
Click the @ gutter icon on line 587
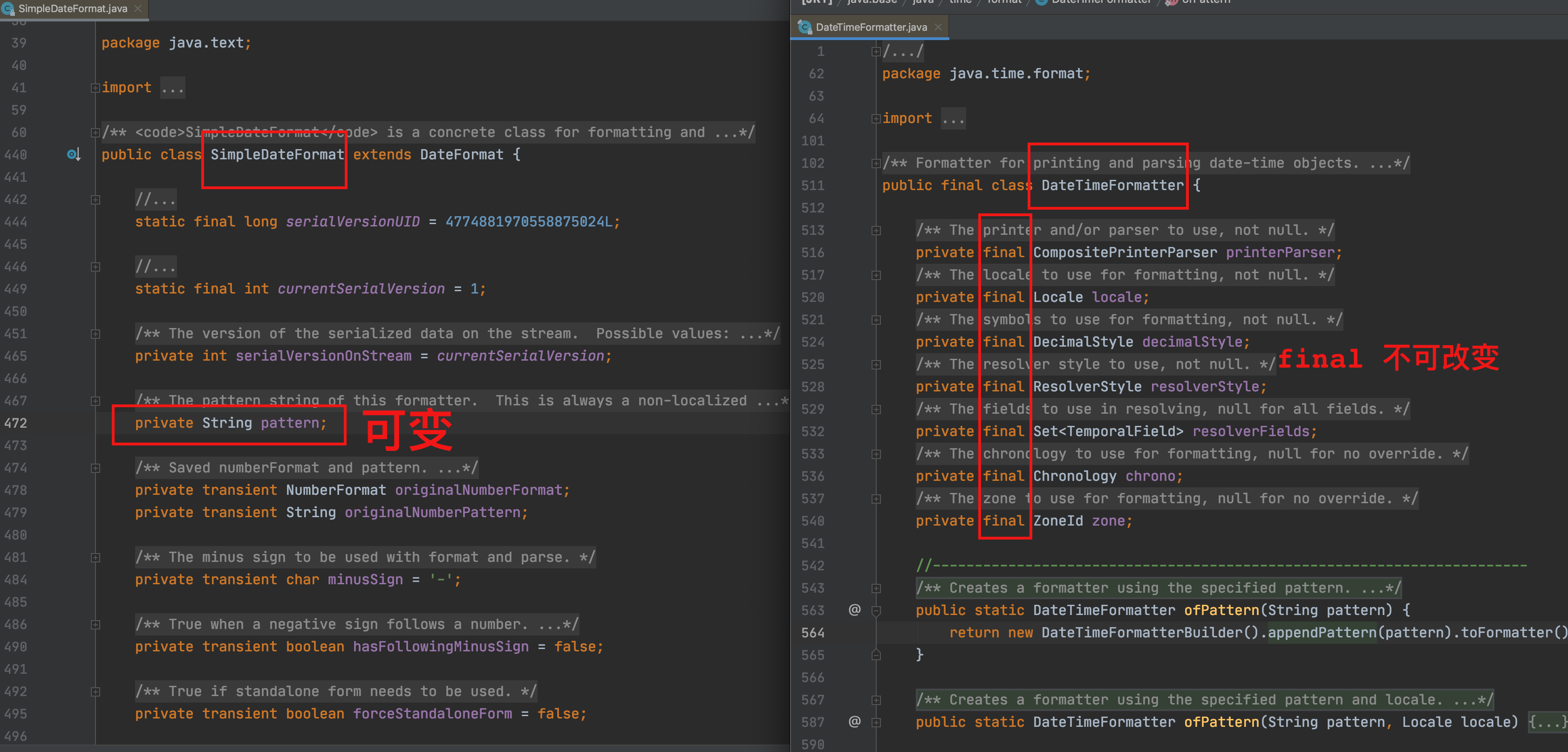pyautogui.click(x=855, y=722)
